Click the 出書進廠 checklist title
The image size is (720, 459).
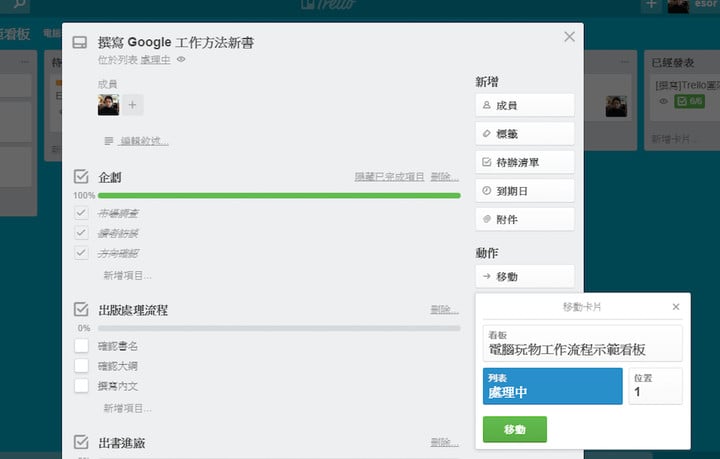122,443
